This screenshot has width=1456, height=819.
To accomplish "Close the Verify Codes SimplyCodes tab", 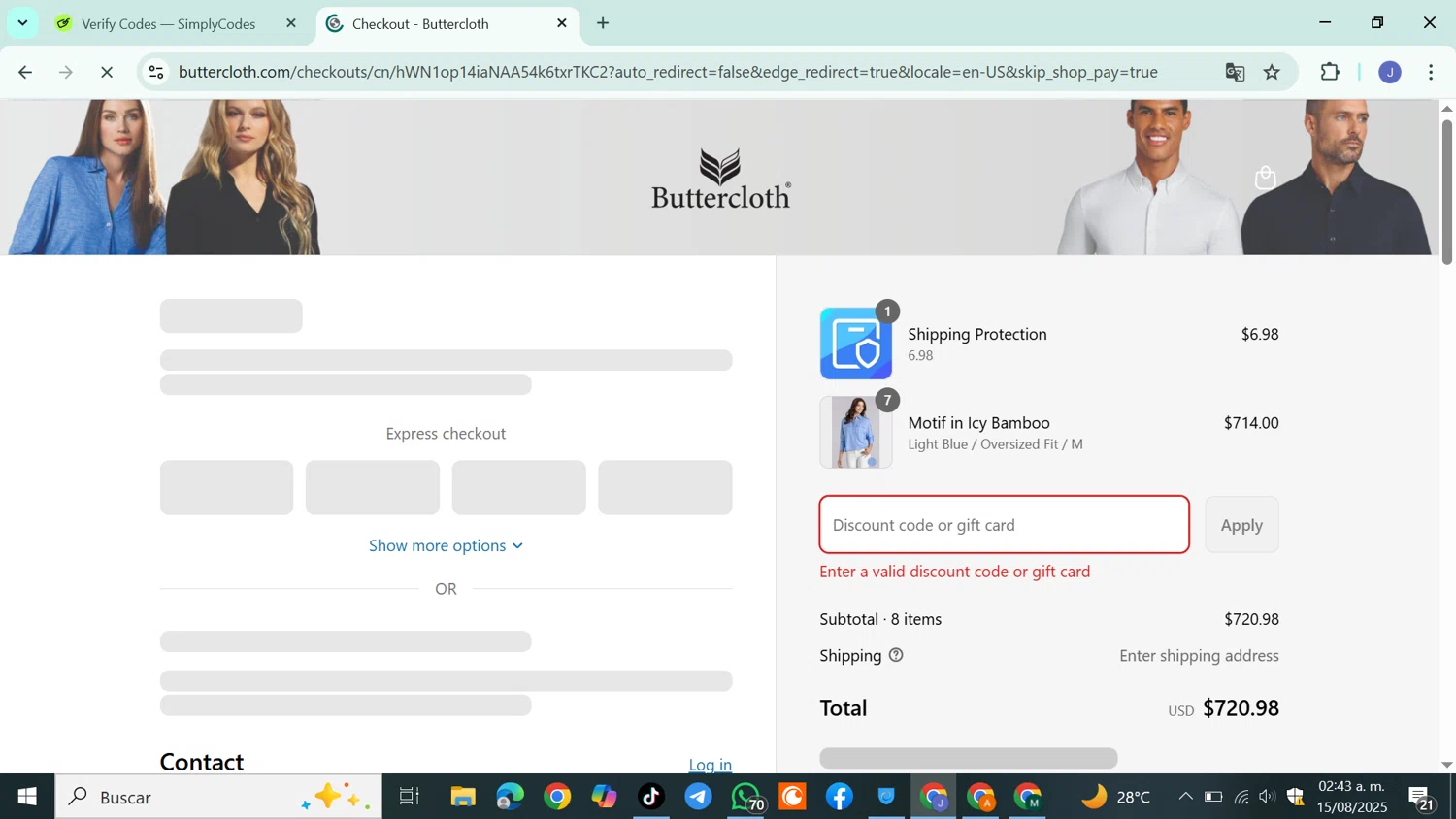I will click(290, 23).
